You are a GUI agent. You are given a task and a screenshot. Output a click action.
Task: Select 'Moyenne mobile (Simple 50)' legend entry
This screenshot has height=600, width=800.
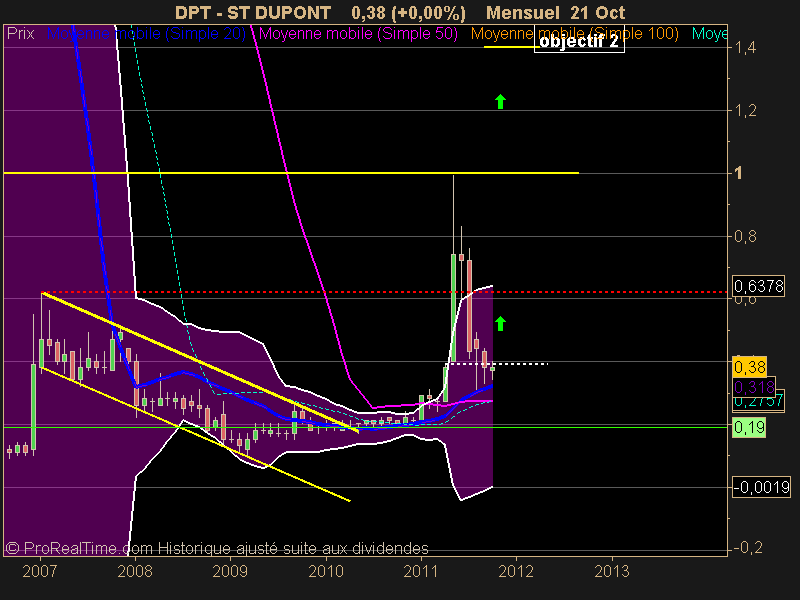click(358, 34)
